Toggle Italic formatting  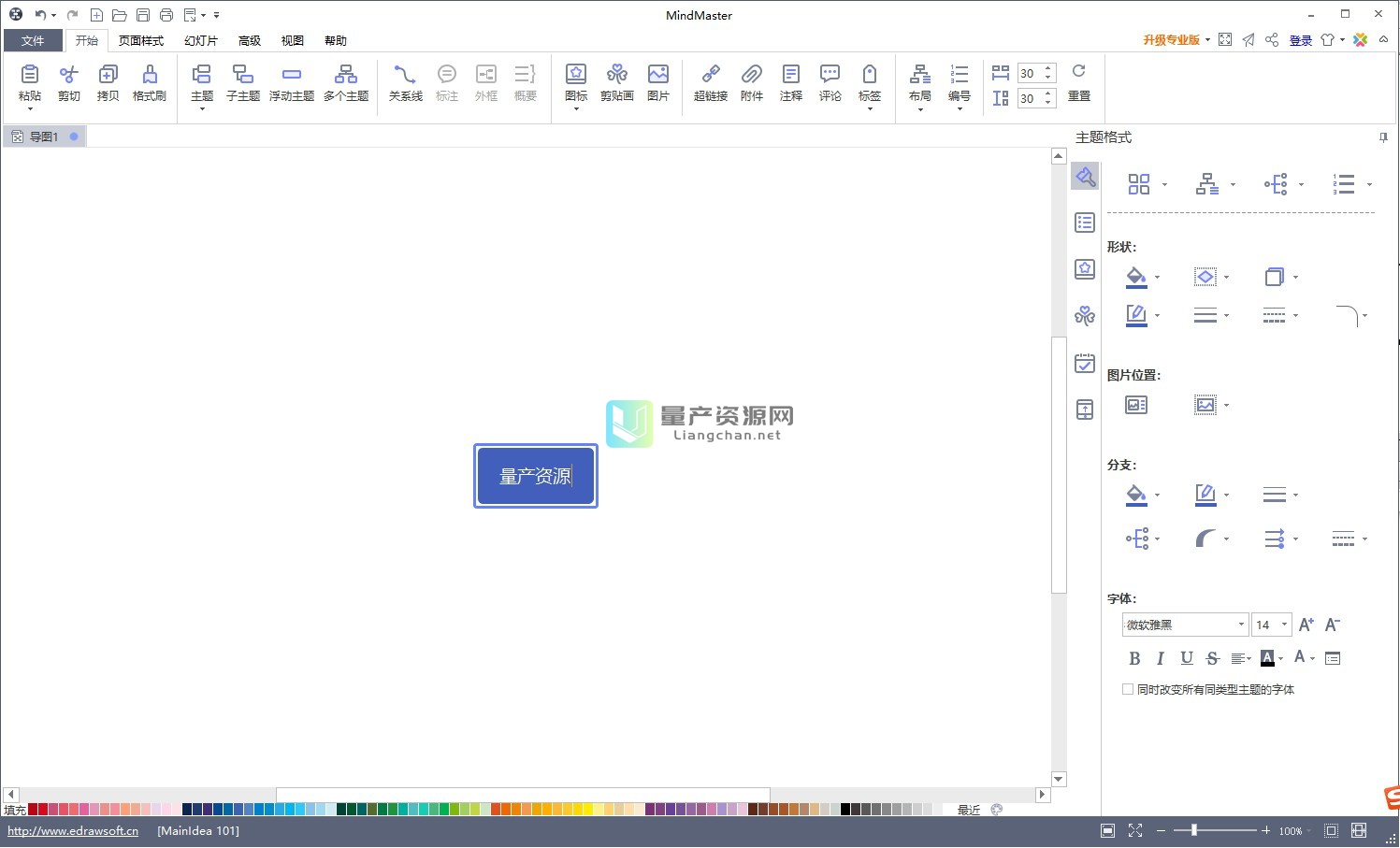pos(1161,658)
